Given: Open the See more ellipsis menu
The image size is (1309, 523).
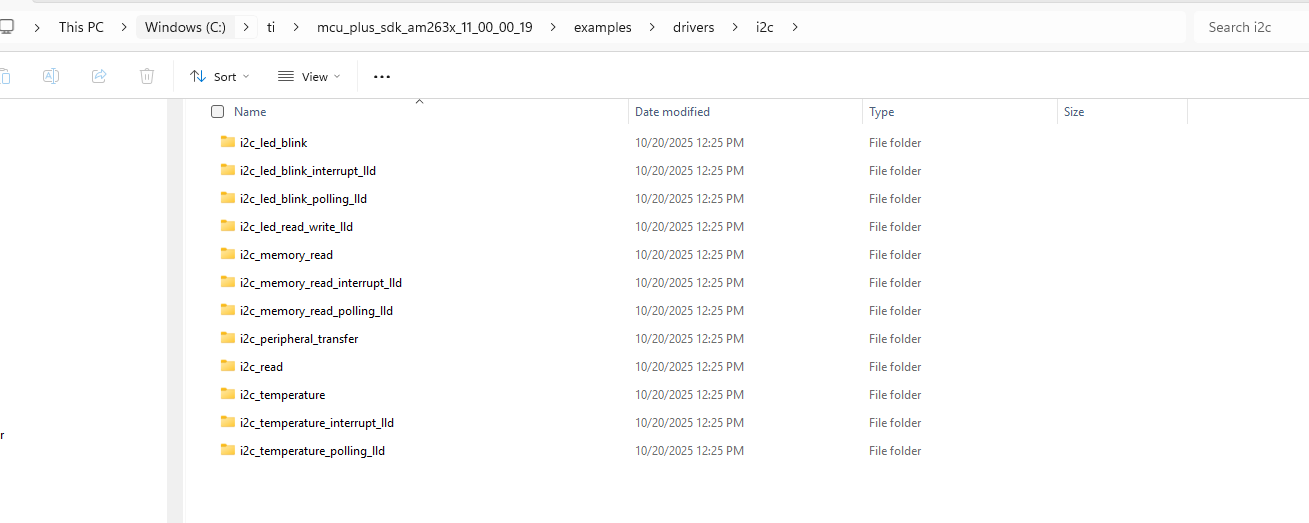Looking at the screenshot, I should [382, 77].
